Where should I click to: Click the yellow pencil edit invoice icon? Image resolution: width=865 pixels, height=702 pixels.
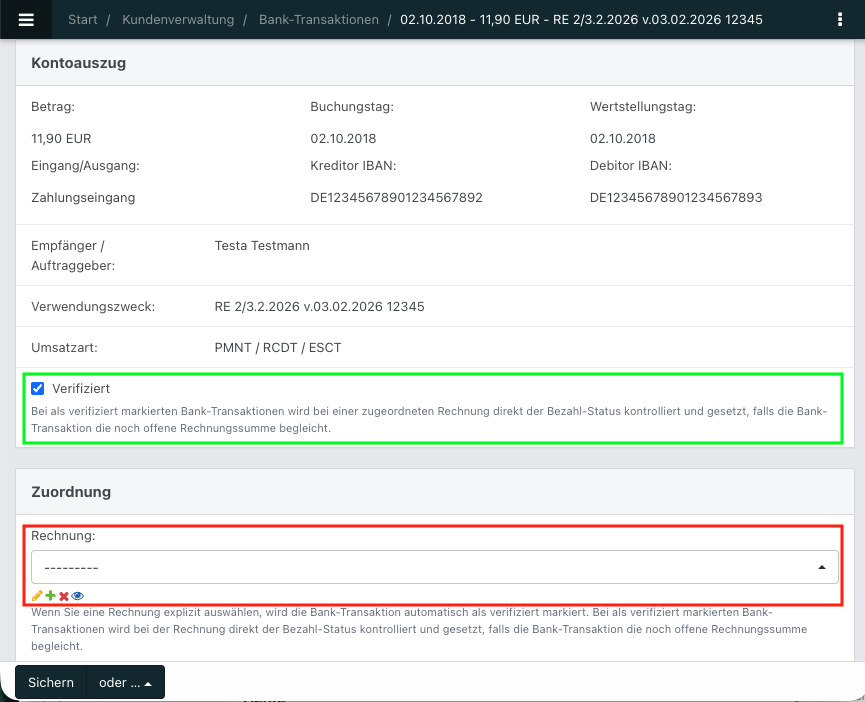tap(37, 596)
